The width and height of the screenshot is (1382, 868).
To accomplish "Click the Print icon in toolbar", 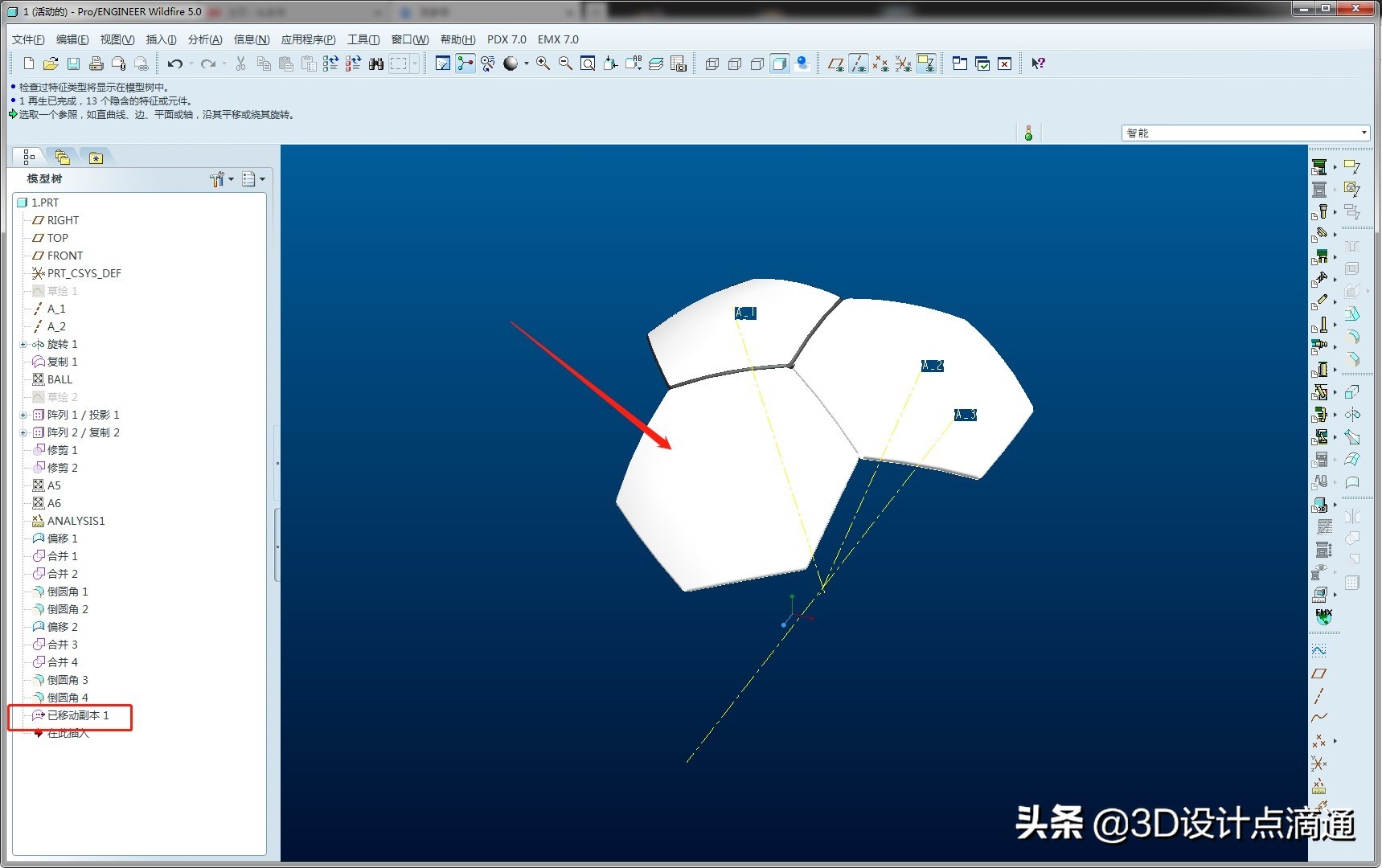I will click(96, 63).
